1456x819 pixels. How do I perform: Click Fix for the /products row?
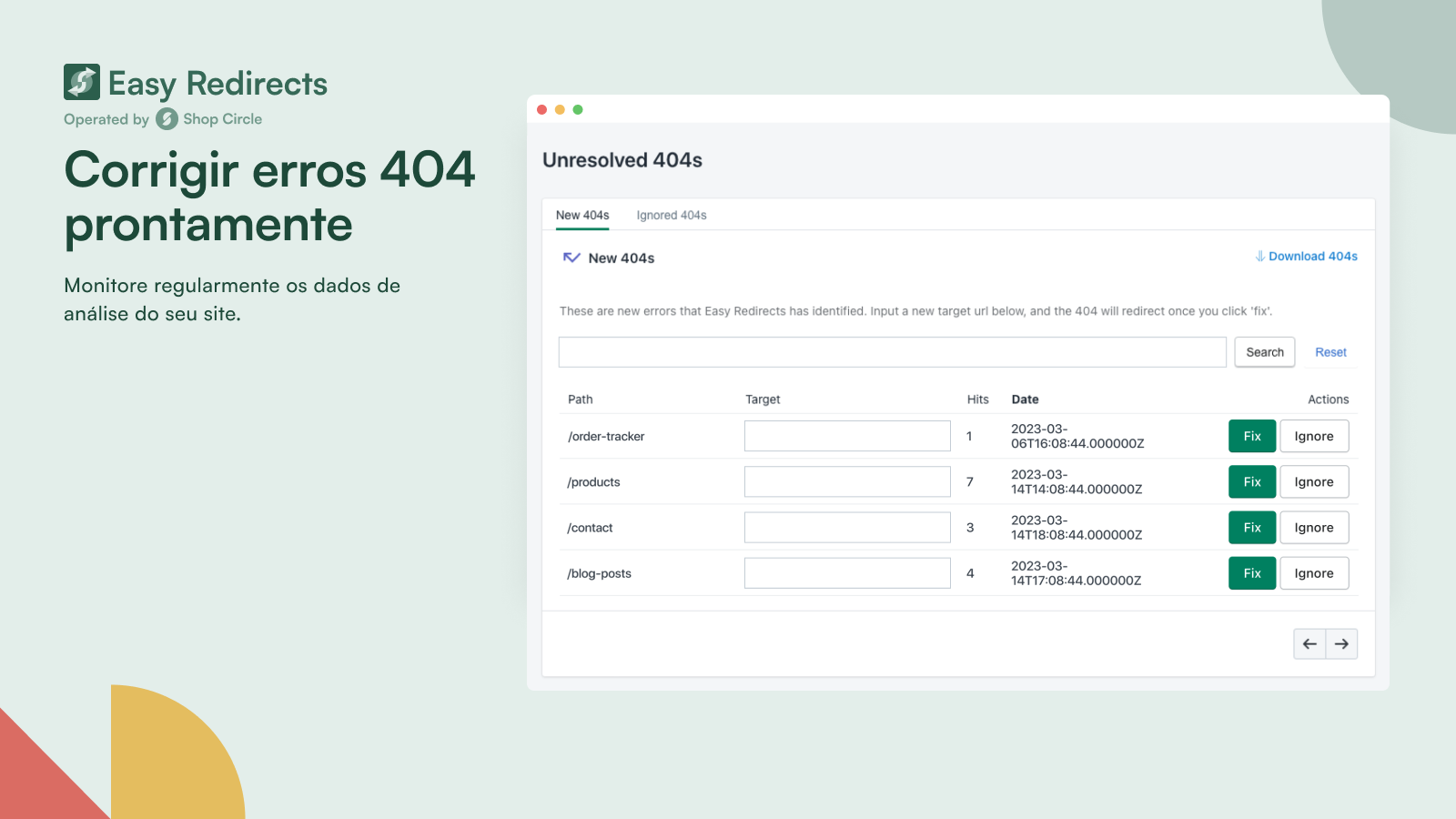click(x=1252, y=482)
